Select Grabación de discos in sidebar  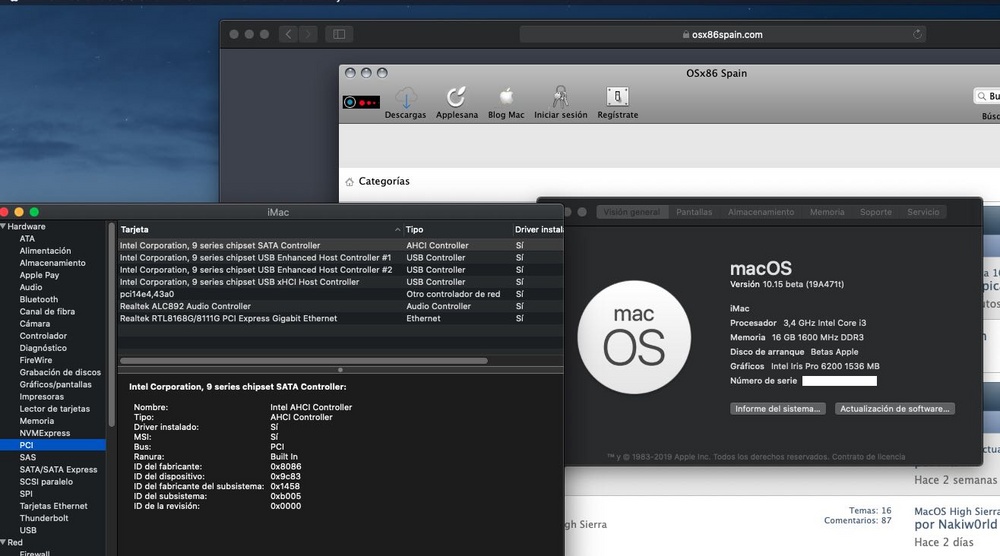click(x=60, y=372)
